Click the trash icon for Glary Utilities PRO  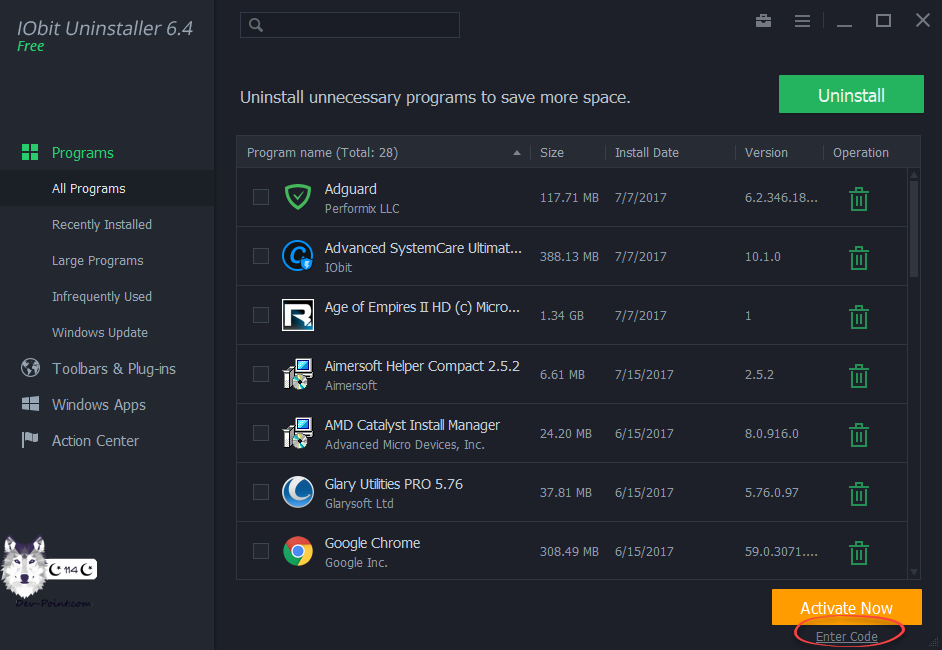pyautogui.click(x=858, y=494)
